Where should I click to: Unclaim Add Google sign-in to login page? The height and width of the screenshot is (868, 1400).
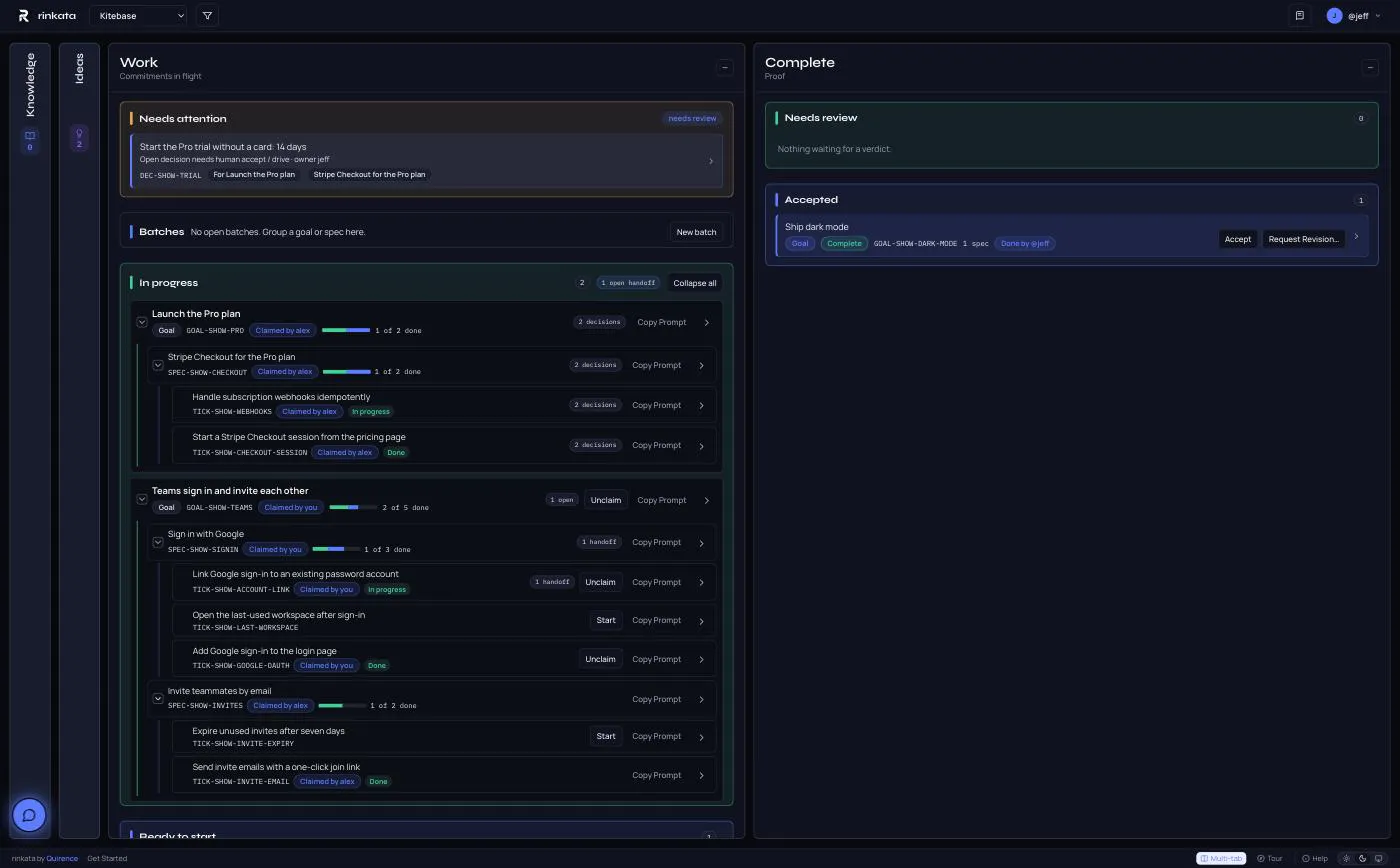[600, 659]
